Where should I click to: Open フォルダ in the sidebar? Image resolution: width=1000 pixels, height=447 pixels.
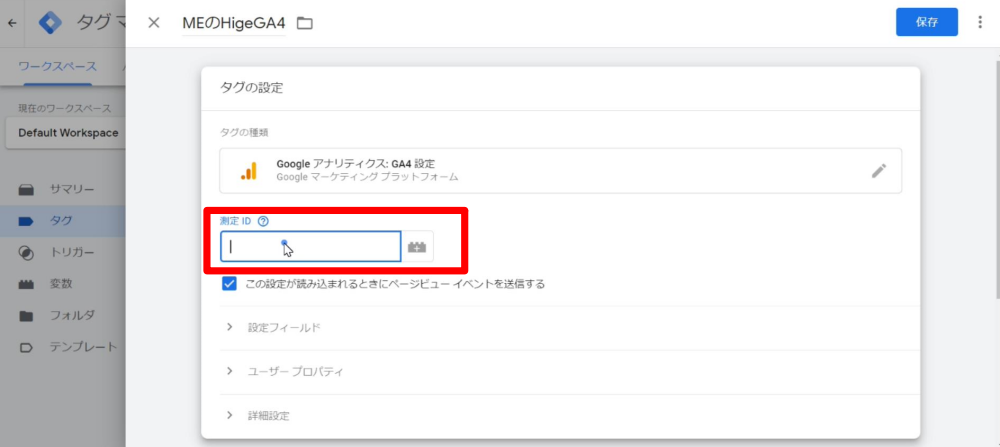tap(72, 316)
